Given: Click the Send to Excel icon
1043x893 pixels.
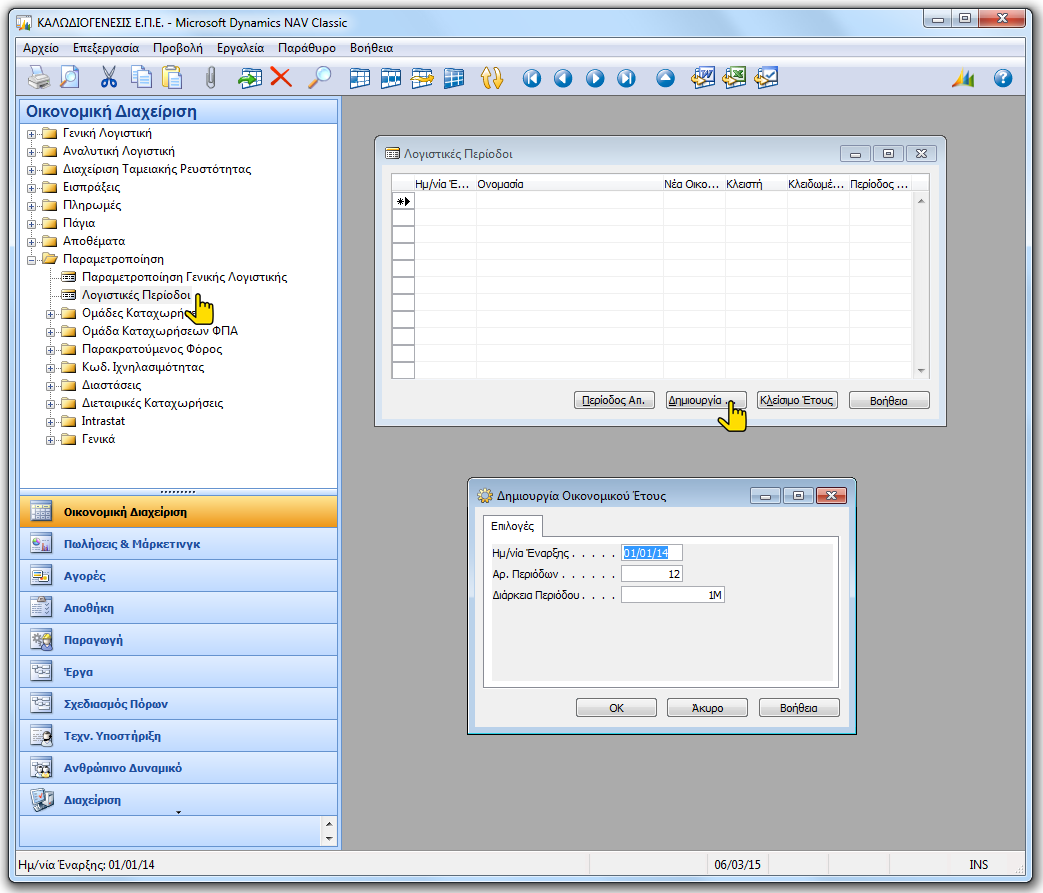Looking at the screenshot, I should click(734, 78).
